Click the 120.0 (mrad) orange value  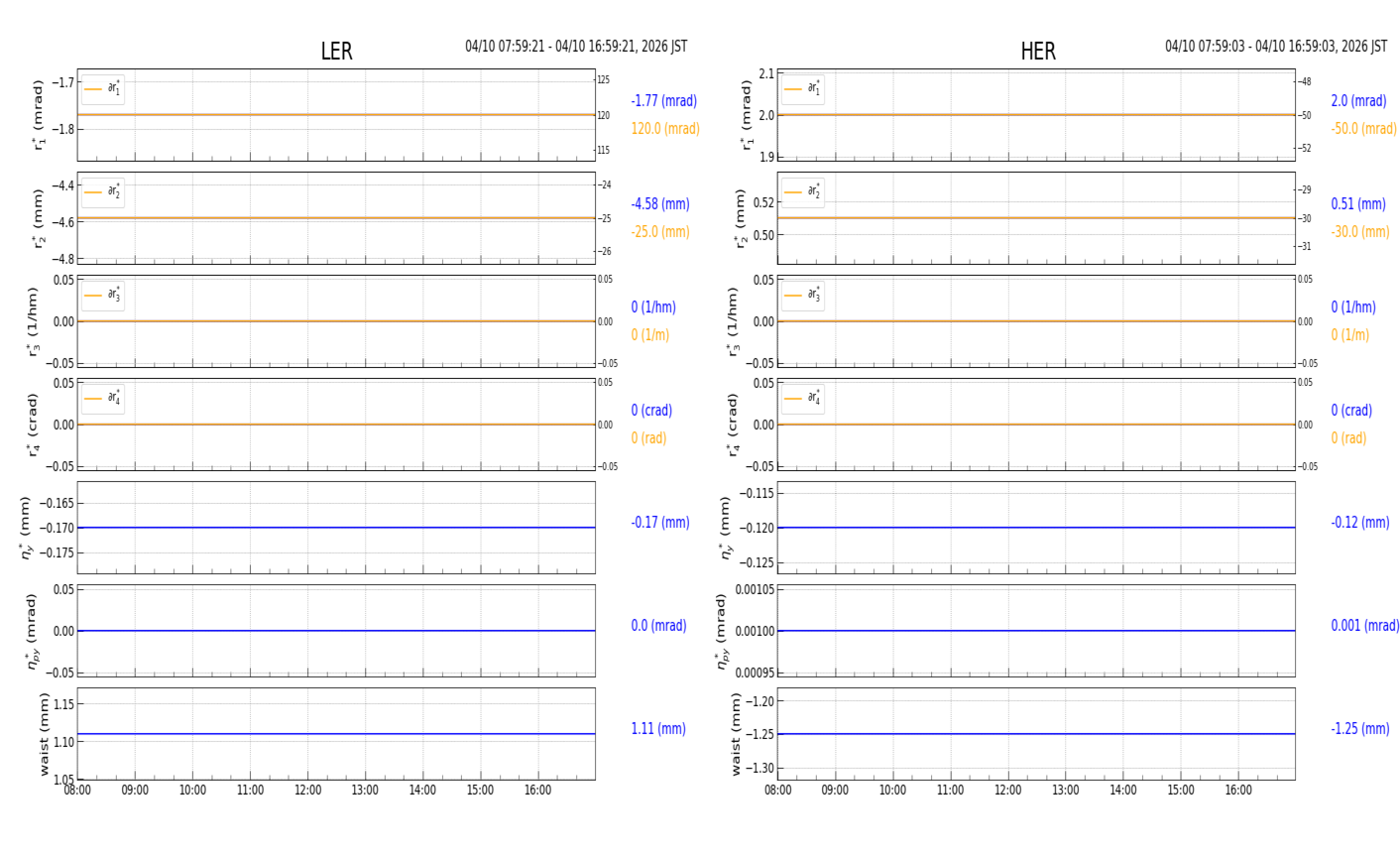665,129
